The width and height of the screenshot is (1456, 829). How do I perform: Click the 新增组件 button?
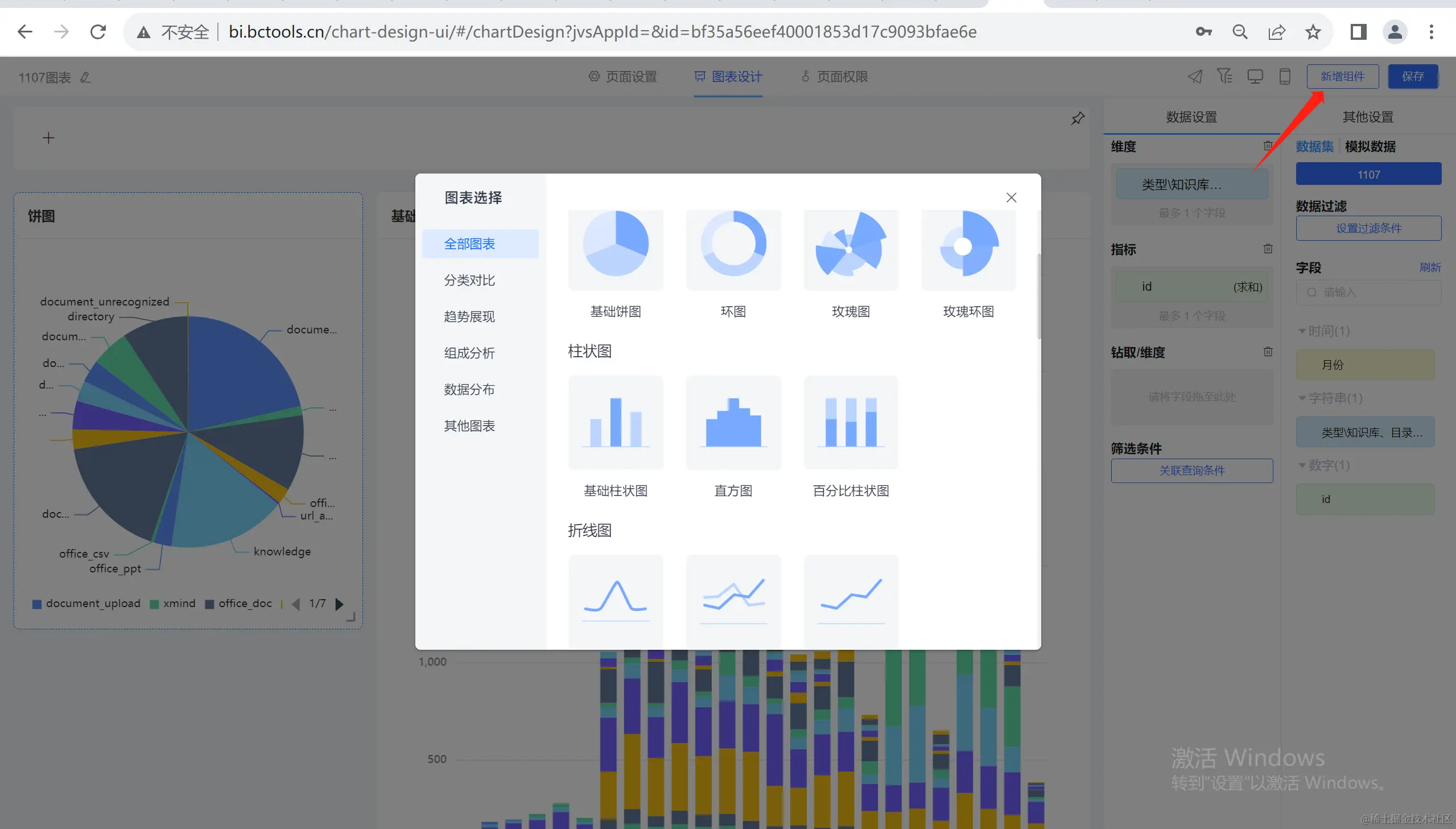pyautogui.click(x=1342, y=76)
